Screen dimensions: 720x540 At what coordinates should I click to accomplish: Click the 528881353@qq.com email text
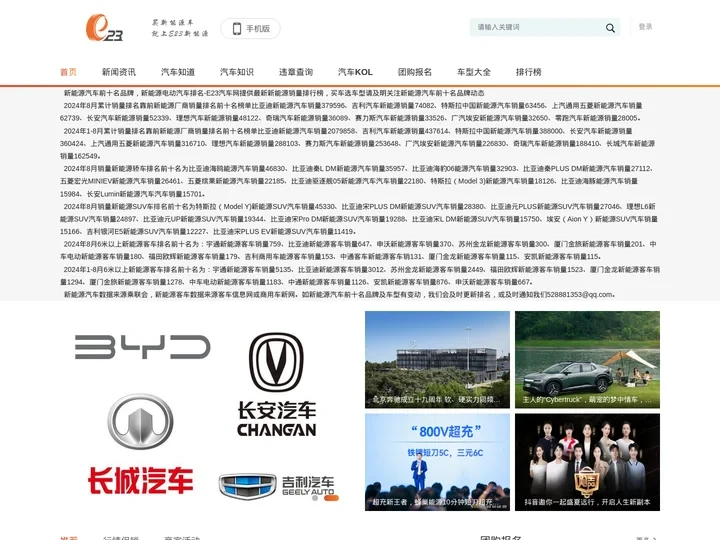tap(579, 295)
